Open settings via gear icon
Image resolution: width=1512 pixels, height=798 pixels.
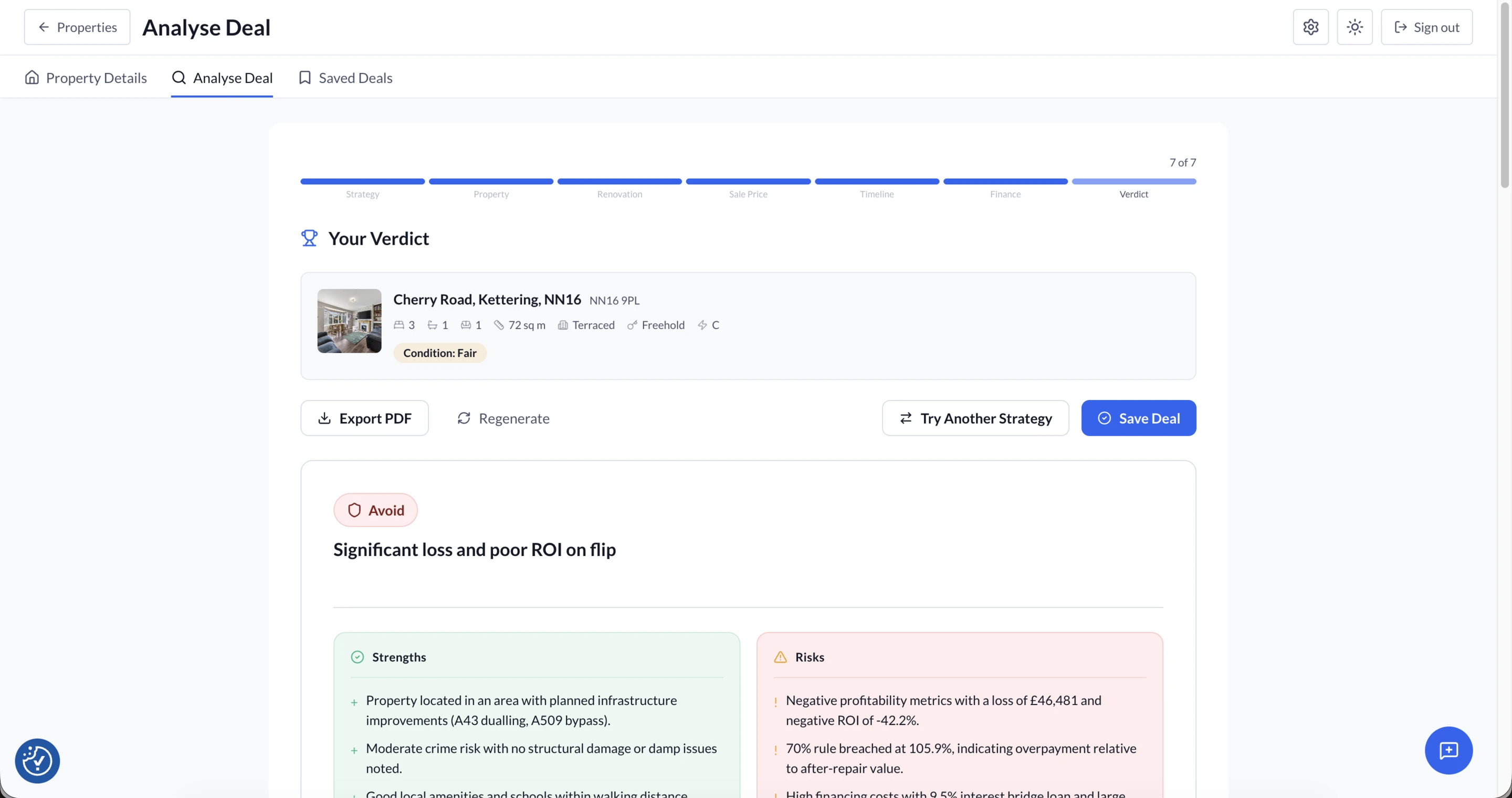[x=1310, y=27]
